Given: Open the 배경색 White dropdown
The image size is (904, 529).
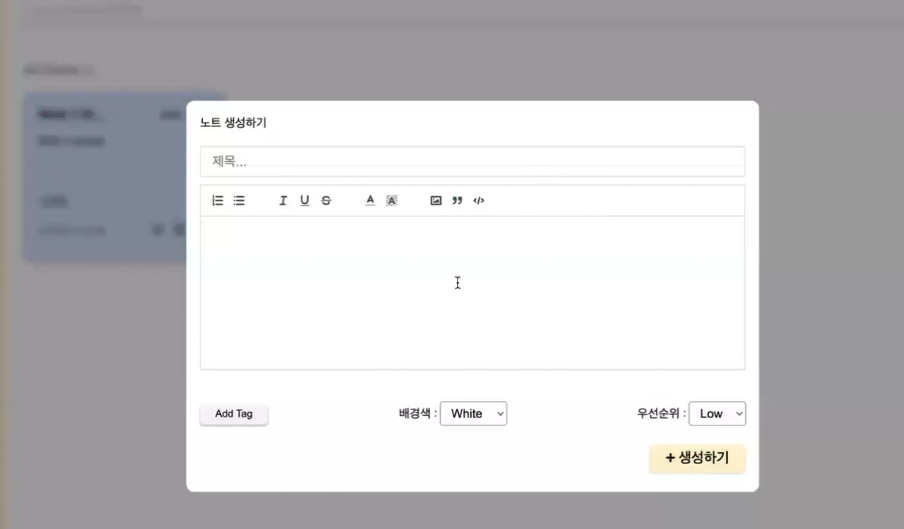Looking at the screenshot, I should [473, 414].
